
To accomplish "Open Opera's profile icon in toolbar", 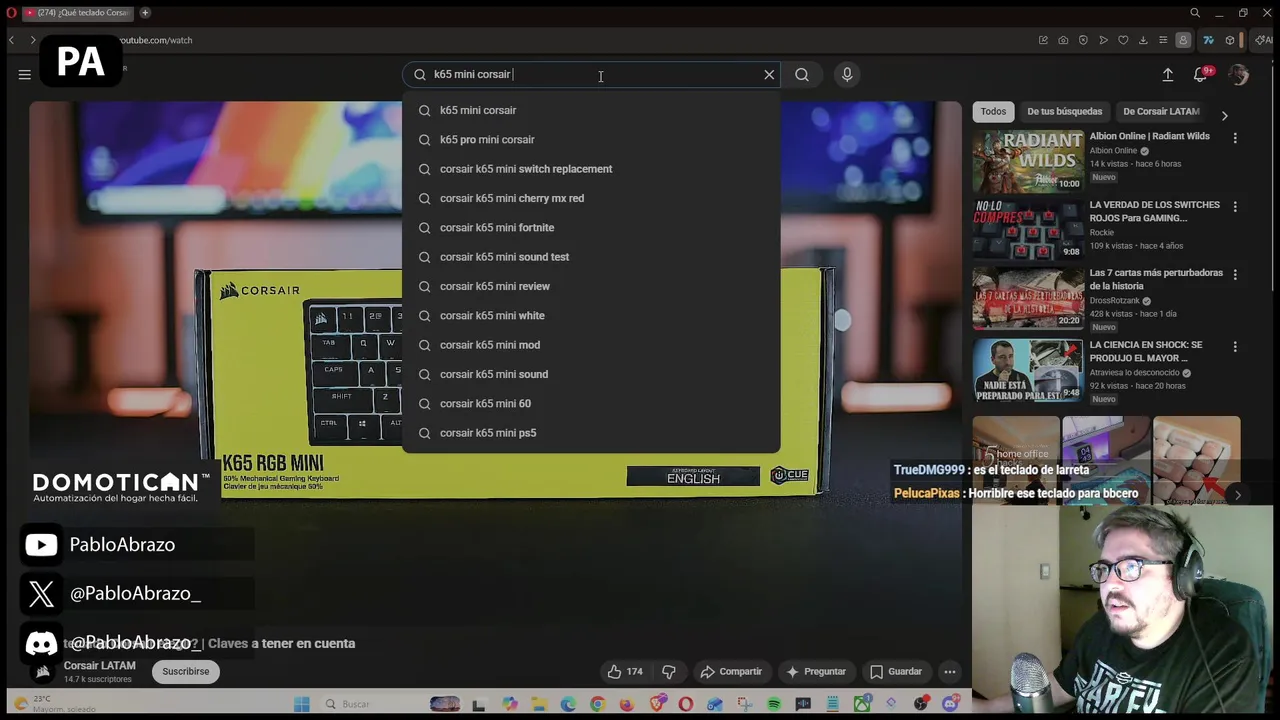I will (1183, 40).
